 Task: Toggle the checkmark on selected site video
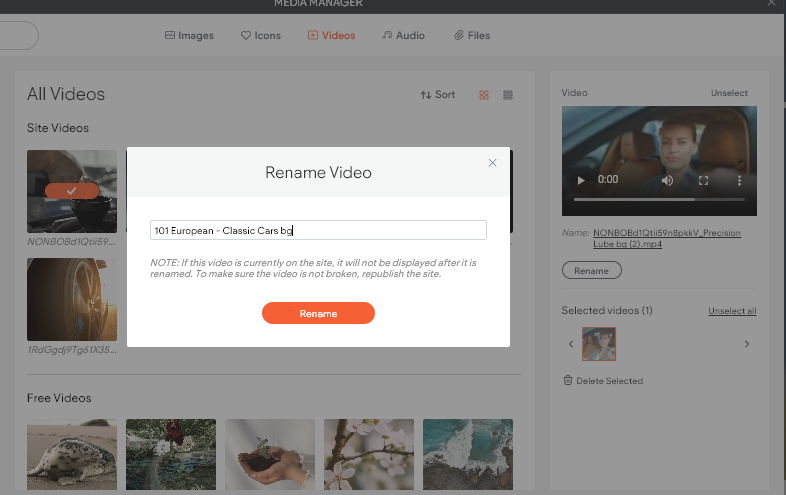coord(71,190)
